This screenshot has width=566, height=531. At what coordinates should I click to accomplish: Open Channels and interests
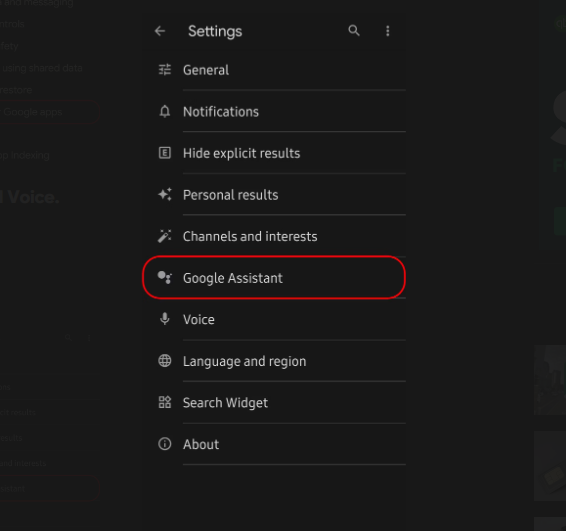pos(274,236)
